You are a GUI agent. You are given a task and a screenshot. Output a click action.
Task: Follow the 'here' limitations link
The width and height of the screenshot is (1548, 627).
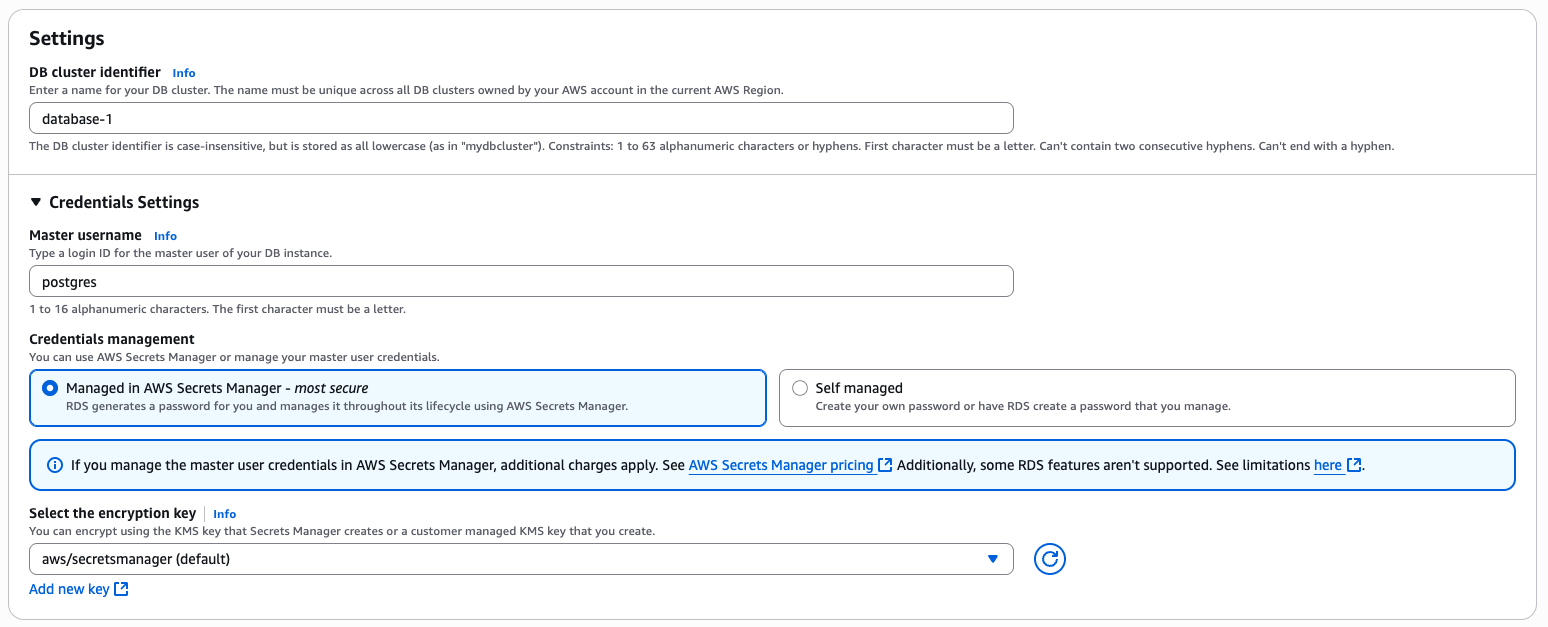pos(1327,465)
